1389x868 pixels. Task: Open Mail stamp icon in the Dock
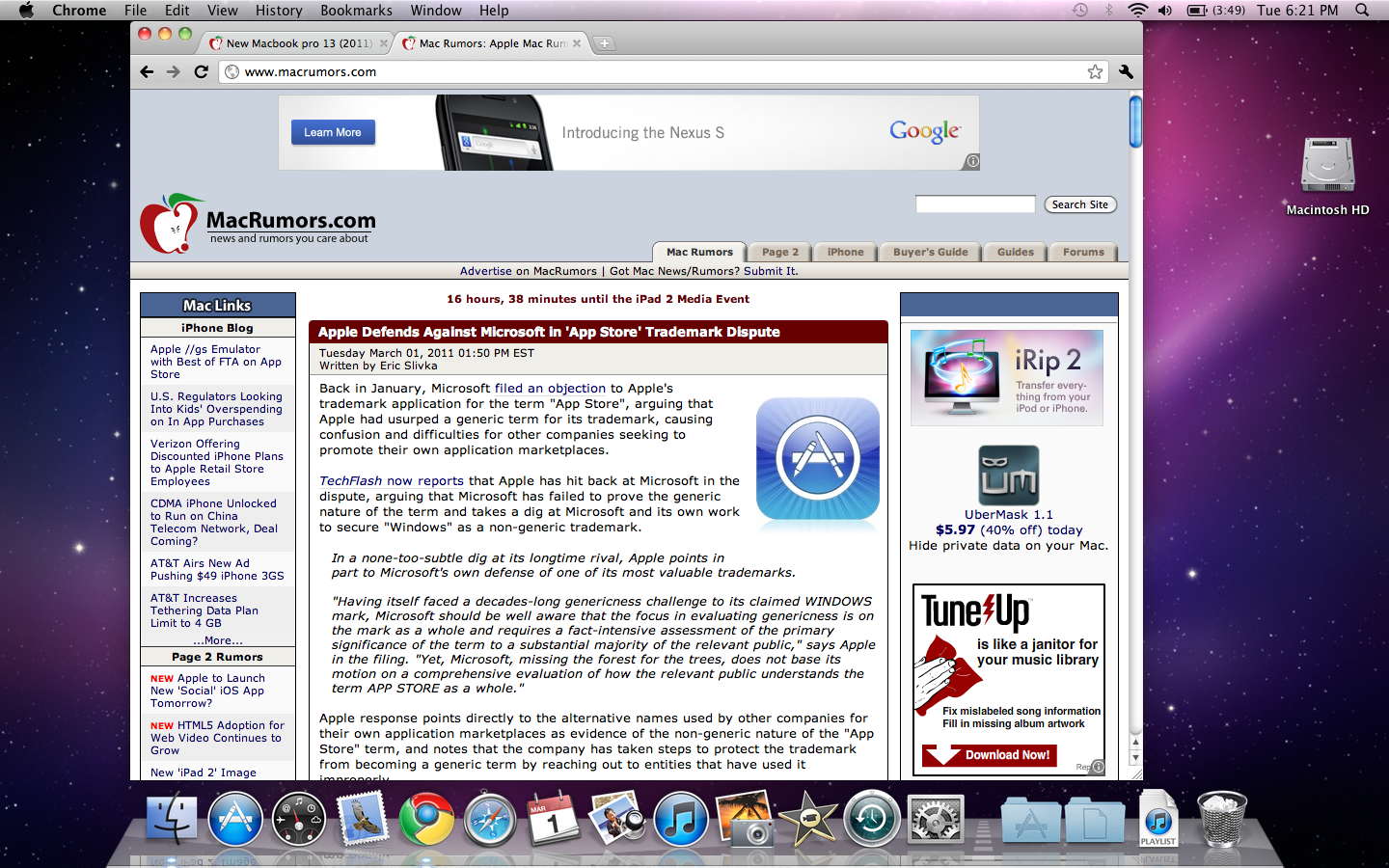[x=363, y=819]
